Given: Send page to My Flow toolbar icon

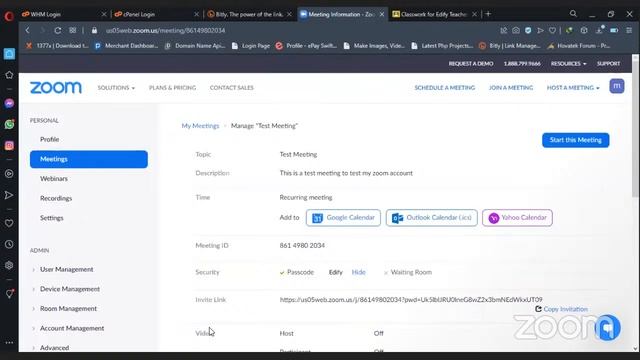Looking at the screenshot, I should pyautogui.click(x=540, y=30).
